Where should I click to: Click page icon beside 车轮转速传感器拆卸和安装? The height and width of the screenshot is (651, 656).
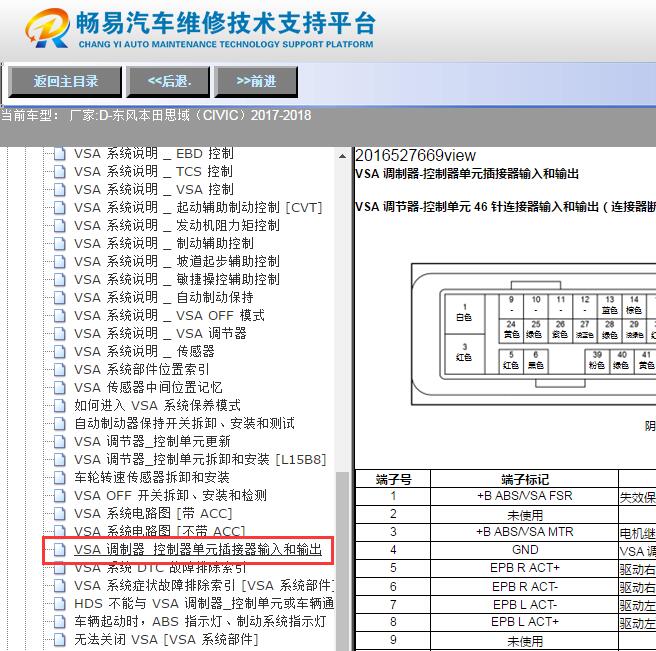click(x=60, y=477)
